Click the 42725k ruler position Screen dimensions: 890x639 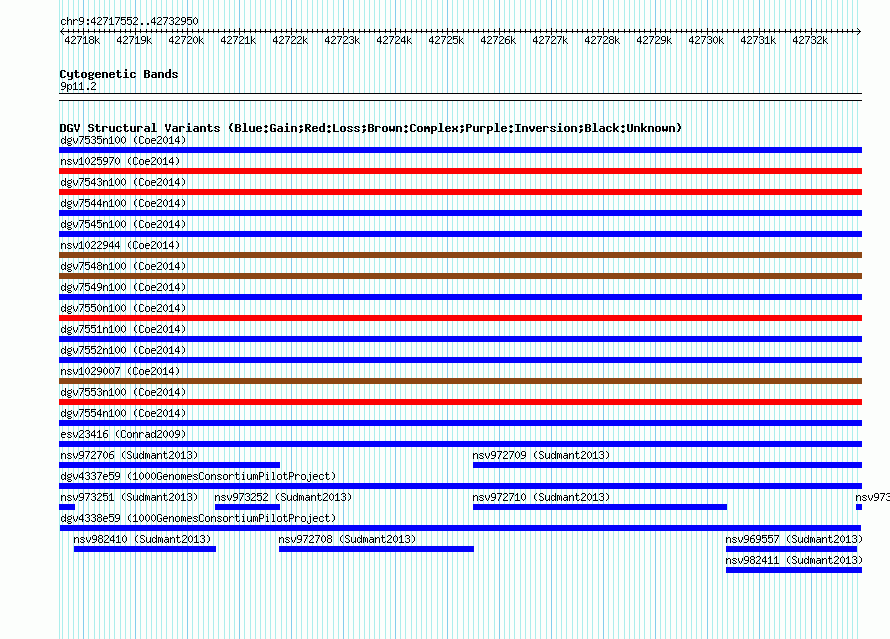[x=446, y=40]
